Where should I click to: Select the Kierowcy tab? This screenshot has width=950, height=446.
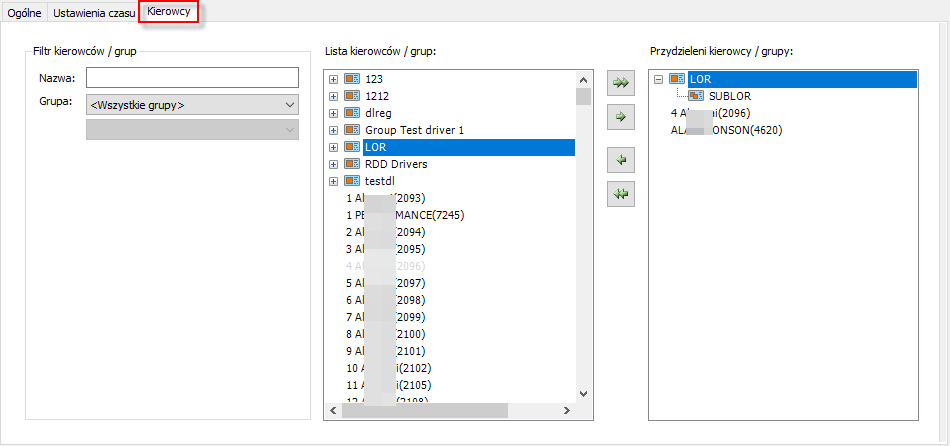168,12
